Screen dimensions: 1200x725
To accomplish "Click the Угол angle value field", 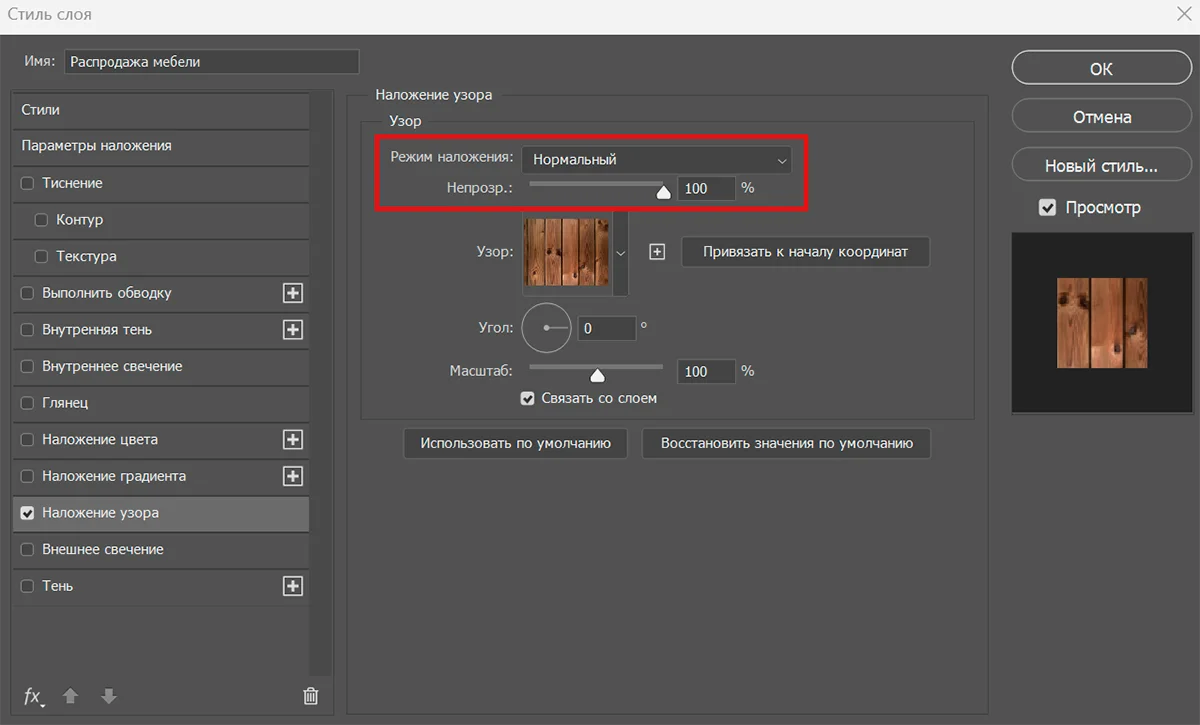I will (607, 328).
